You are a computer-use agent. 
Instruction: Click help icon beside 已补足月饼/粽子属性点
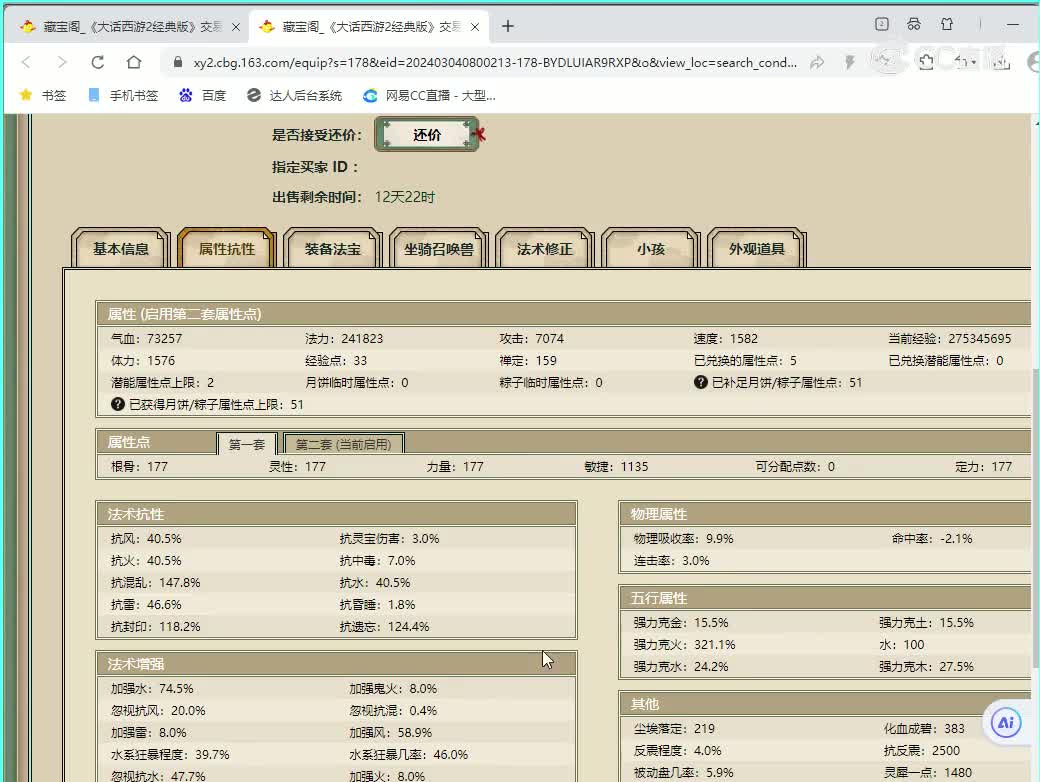tap(700, 382)
